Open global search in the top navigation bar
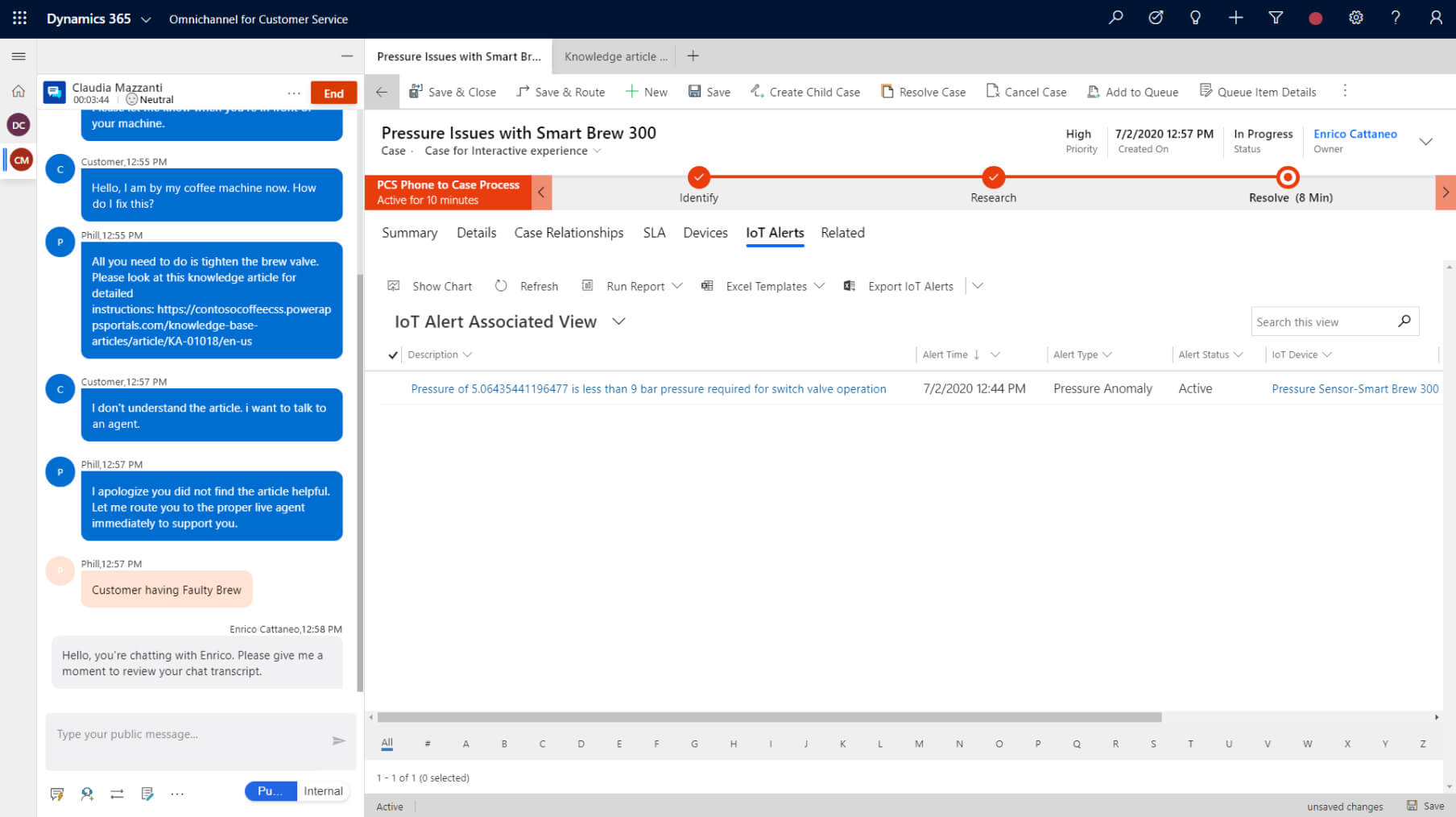The width and height of the screenshot is (1456, 817). pos(1116,17)
